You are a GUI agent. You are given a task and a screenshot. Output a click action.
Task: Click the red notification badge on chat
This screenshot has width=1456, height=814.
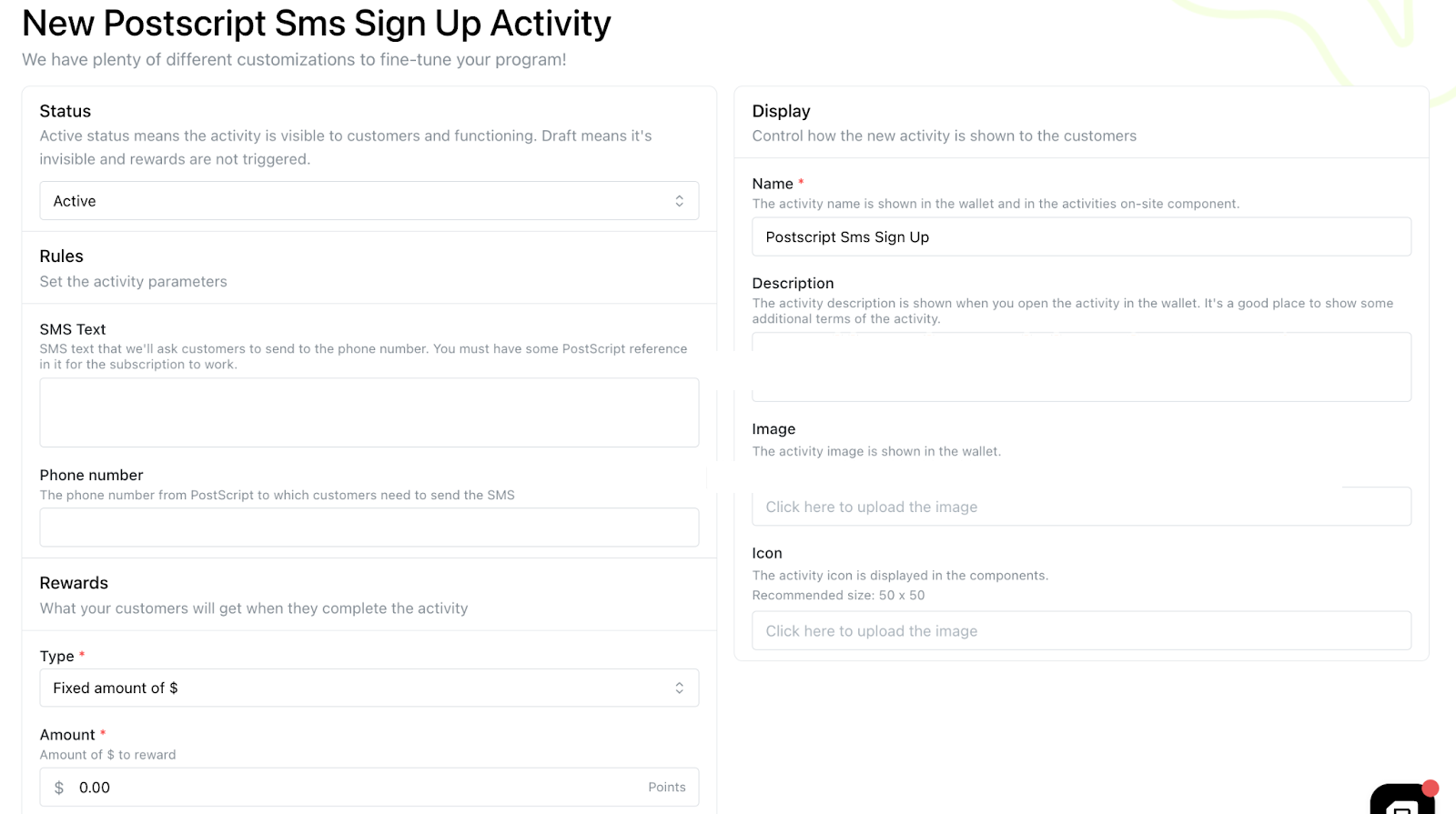coord(1430,788)
